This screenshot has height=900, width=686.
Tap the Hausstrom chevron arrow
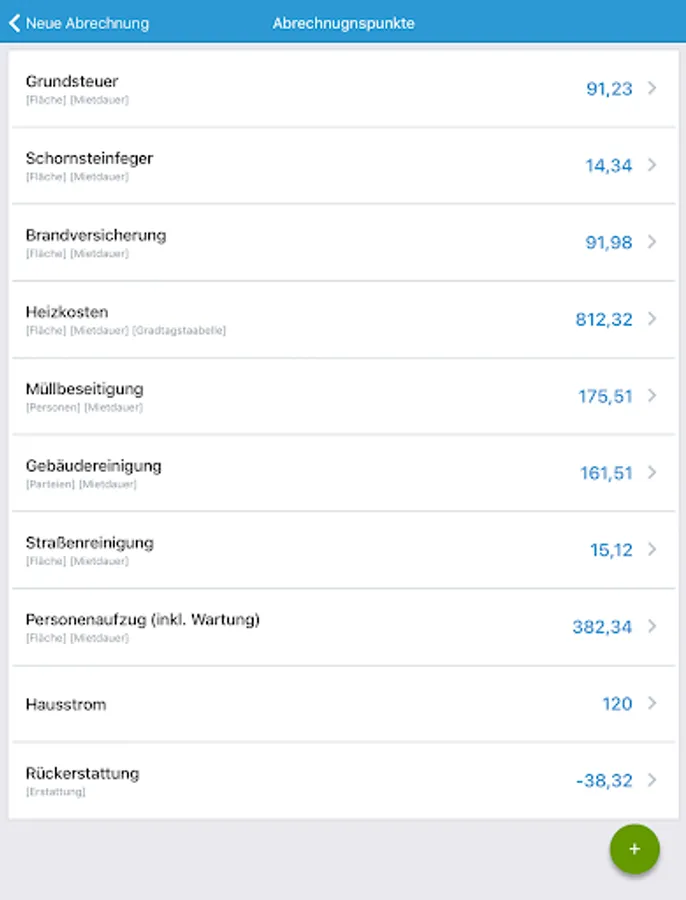(x=652, y=703)
